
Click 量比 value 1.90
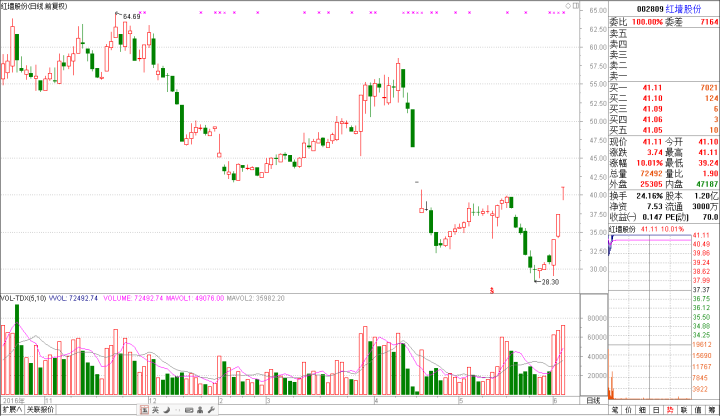711,174
